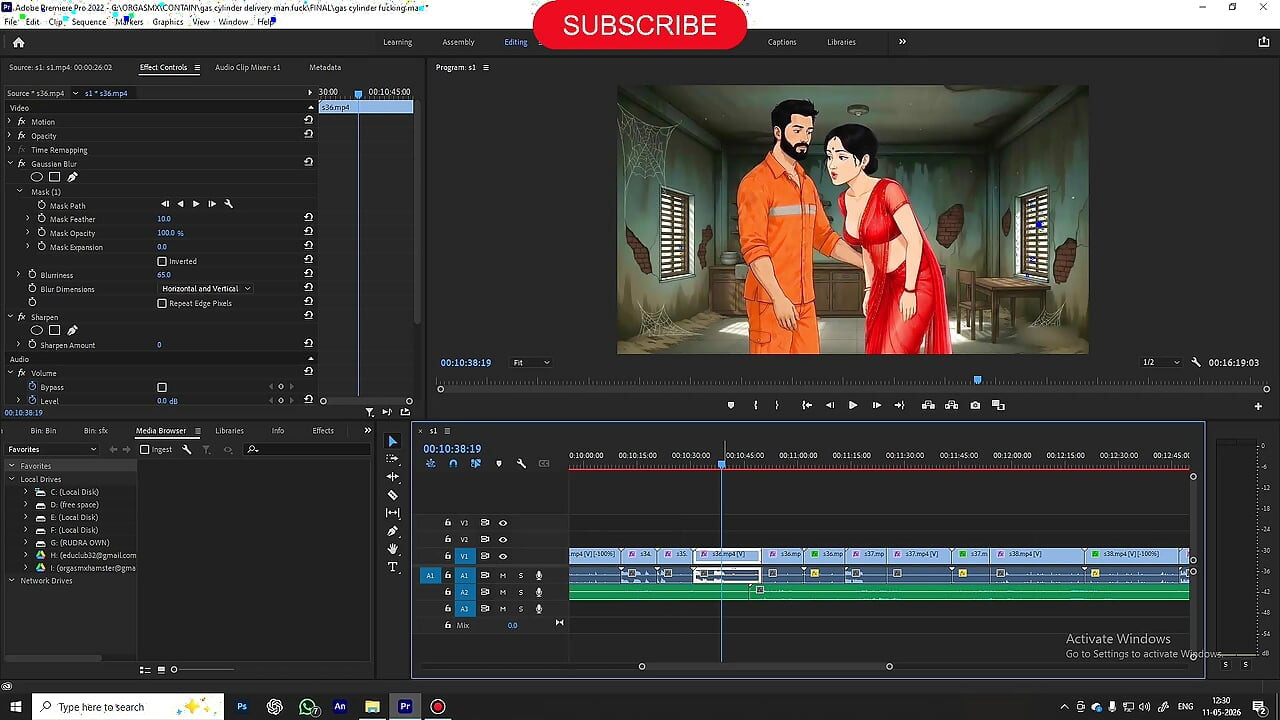Open Blur Dimensions dropdown

(206, 289)
